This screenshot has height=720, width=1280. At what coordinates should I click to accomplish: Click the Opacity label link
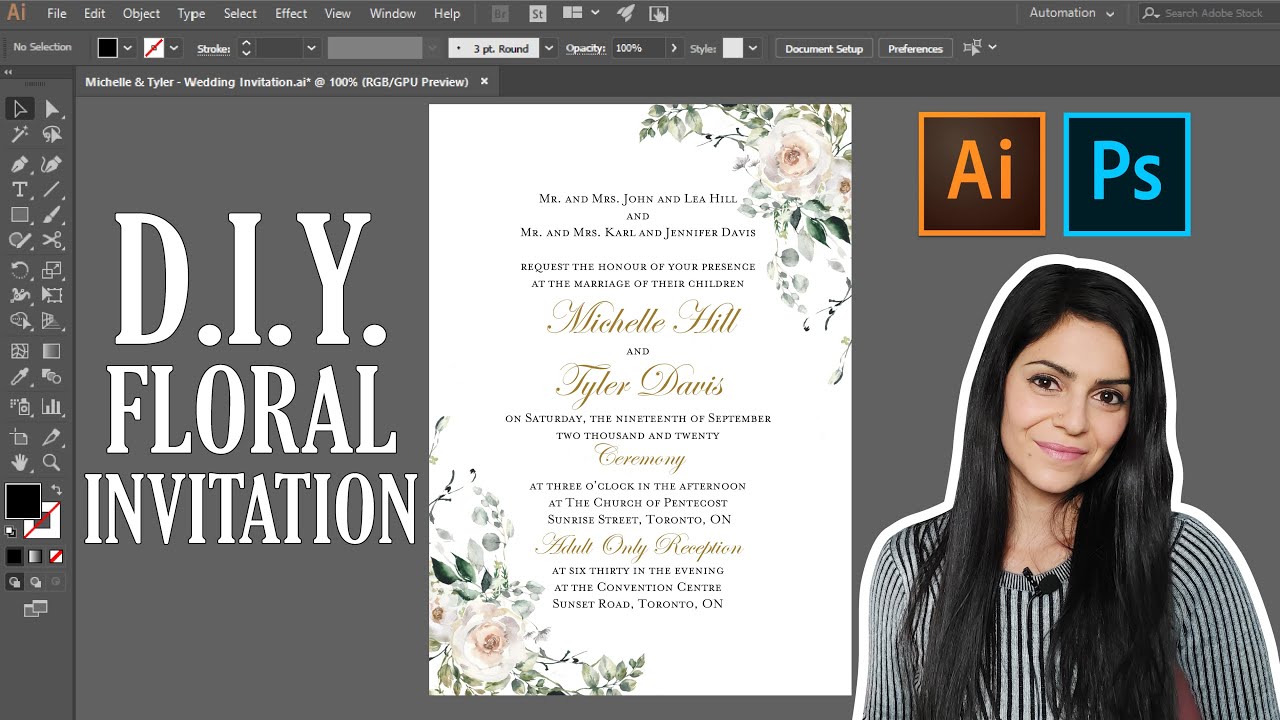click(586, 48)
